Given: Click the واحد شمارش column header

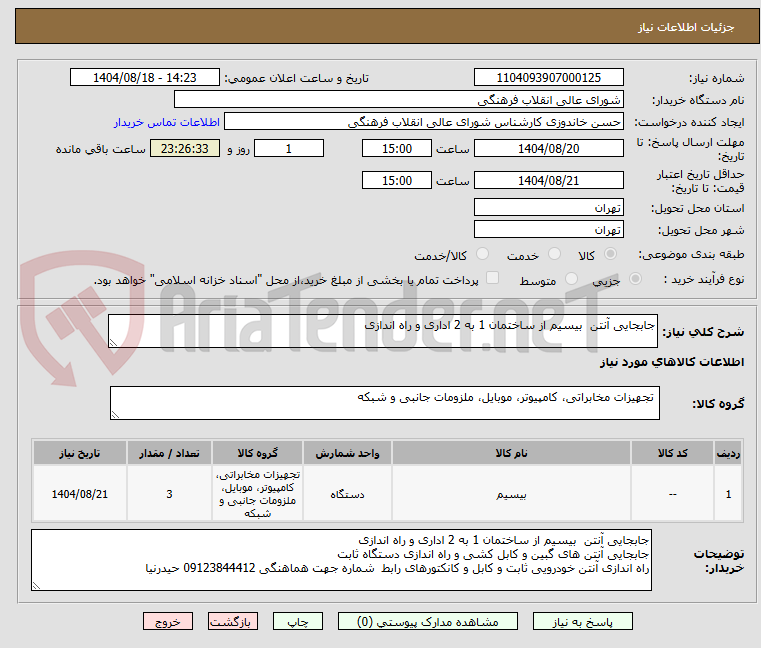Looking at the screenshot, I should (x=347, y=453).
